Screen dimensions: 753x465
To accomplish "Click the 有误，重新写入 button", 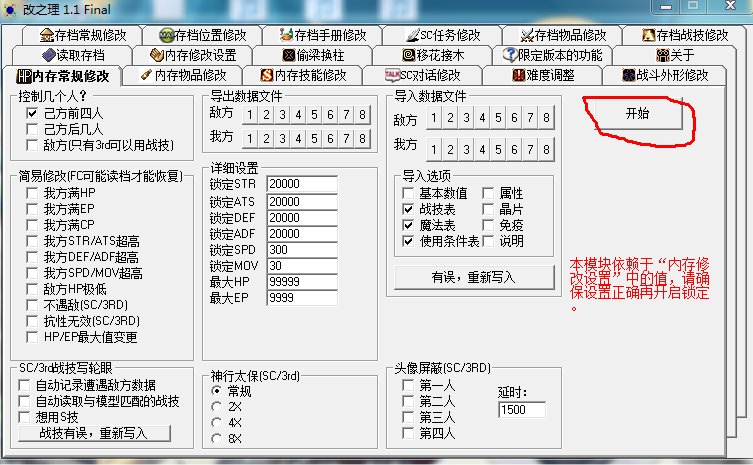I will (x=474, y=277).
